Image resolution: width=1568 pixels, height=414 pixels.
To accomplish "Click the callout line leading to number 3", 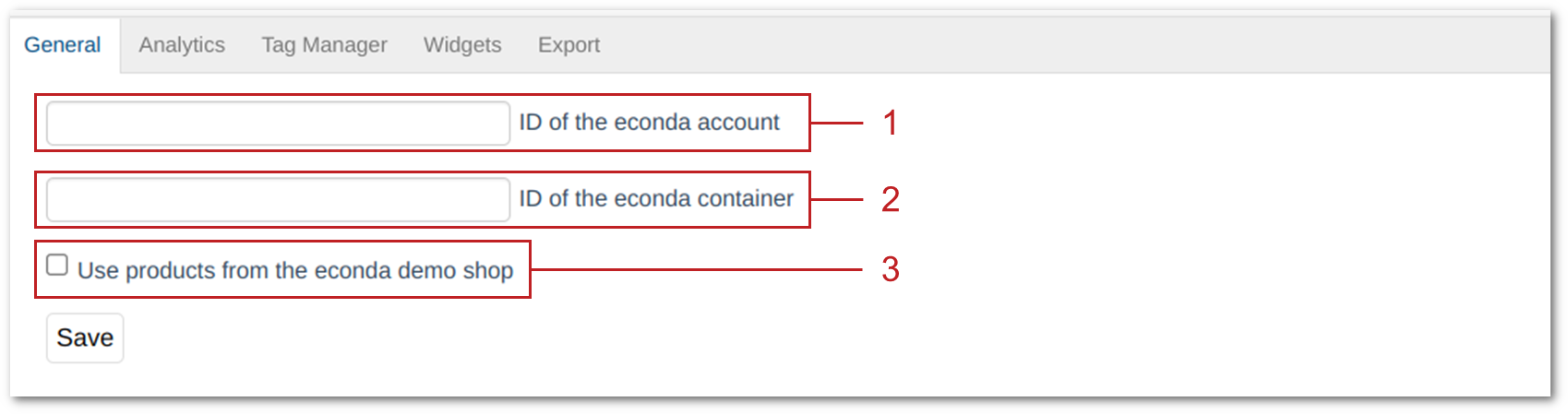I will (x=697, y=269).
